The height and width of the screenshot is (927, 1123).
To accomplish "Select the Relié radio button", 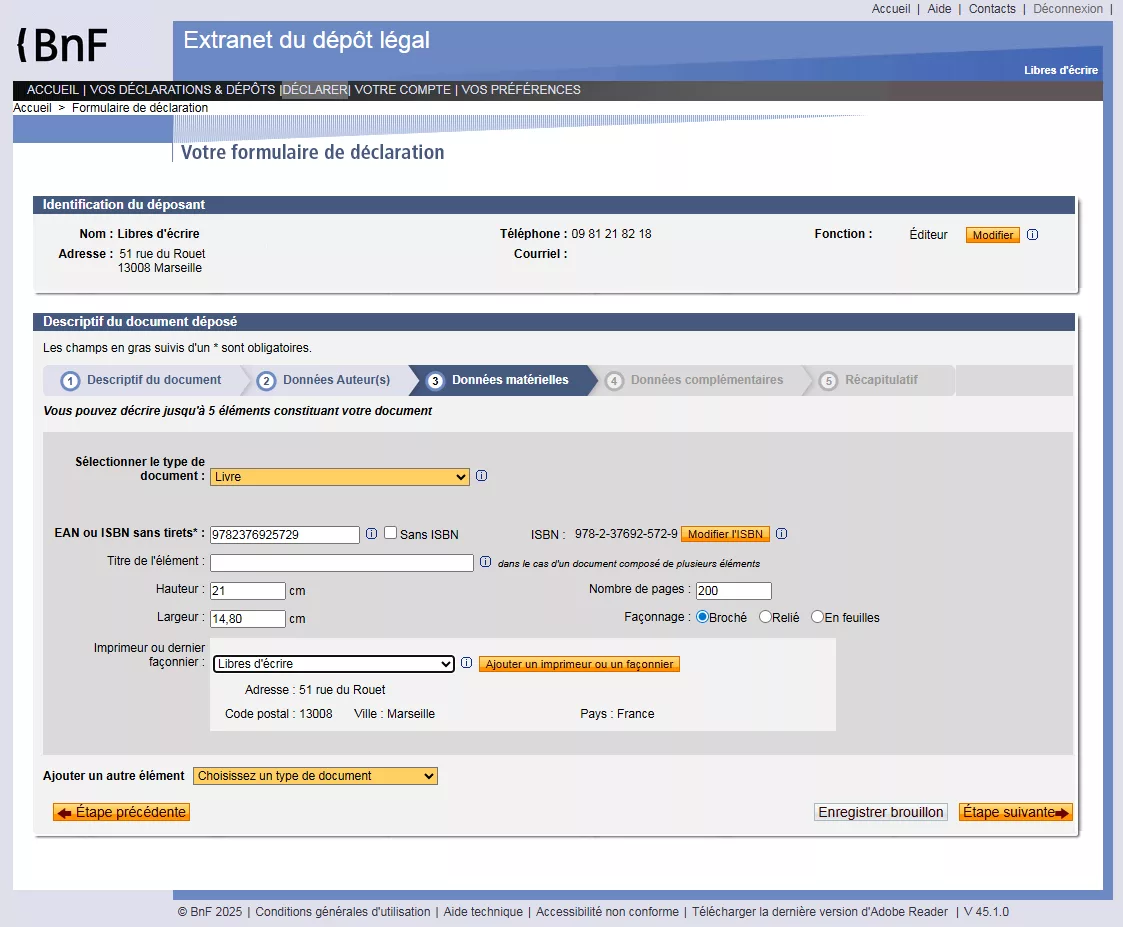I will tap(766, 617).
